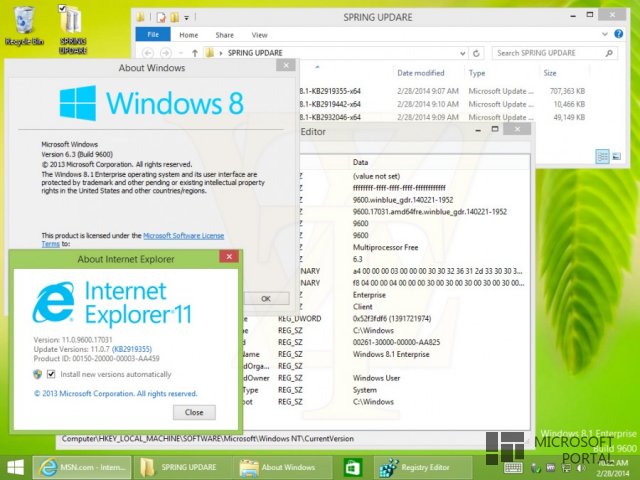Click Close button in About Internet Explorer
Viewport: 640px width, 480px height.
(x=194, y=412)
